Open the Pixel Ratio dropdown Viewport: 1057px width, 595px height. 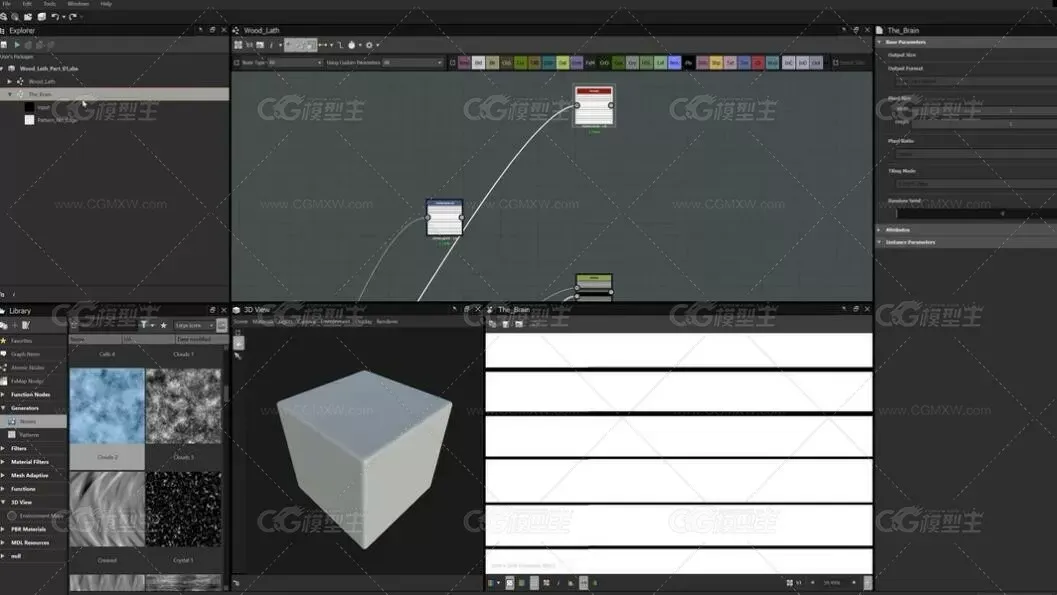[x=976, y=154]
